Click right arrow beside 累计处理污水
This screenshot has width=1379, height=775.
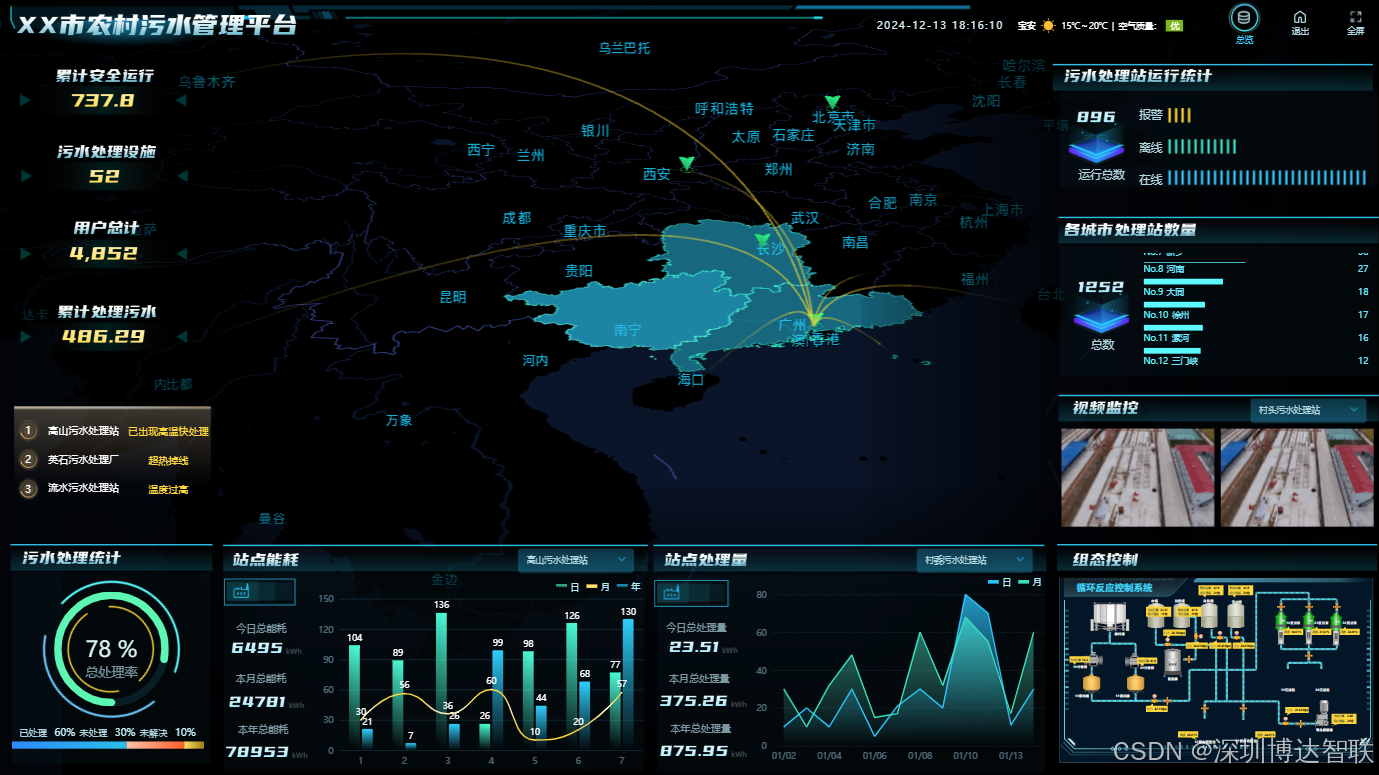point(181,337)
